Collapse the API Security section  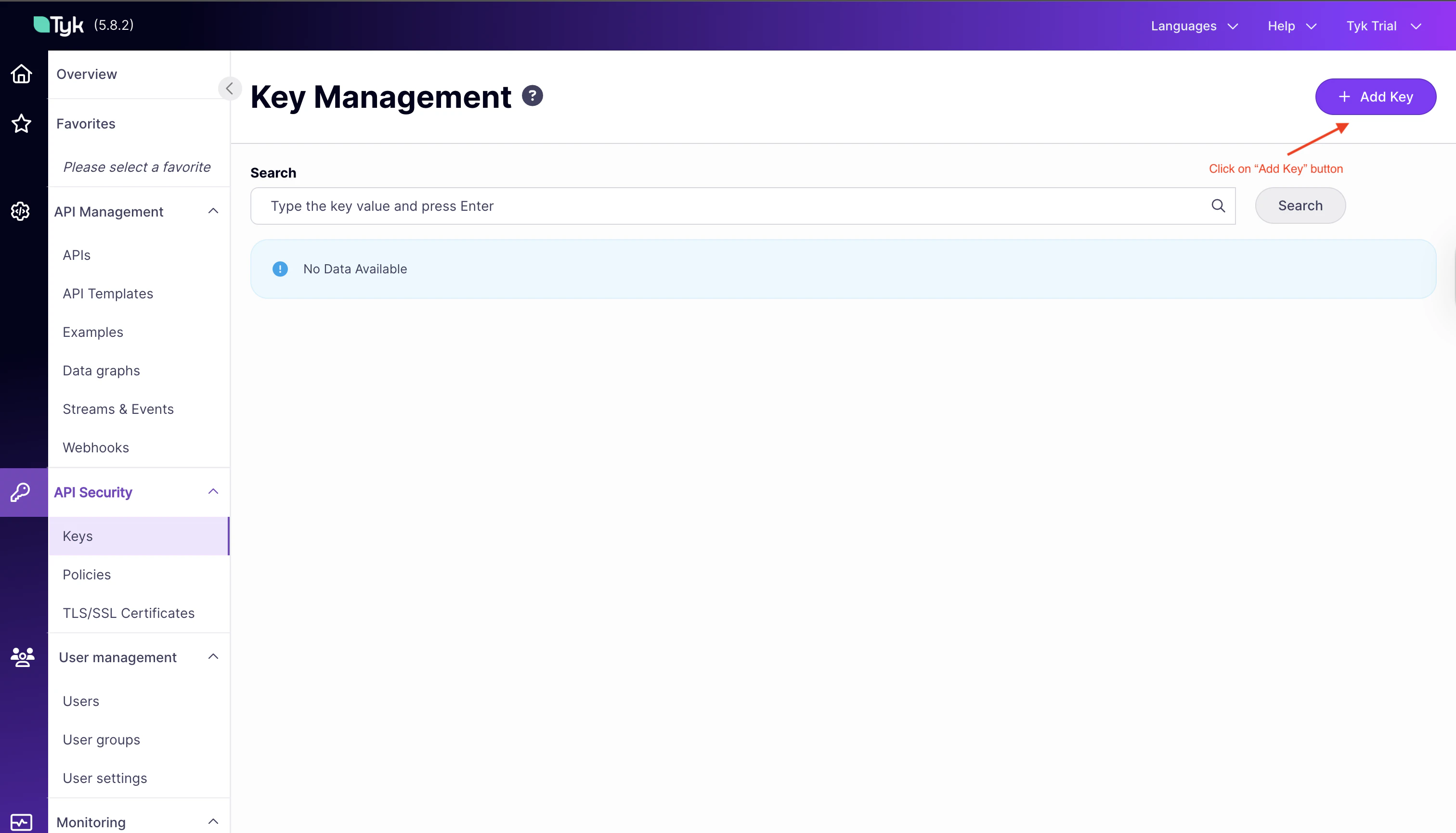click(x=213, y=491)
